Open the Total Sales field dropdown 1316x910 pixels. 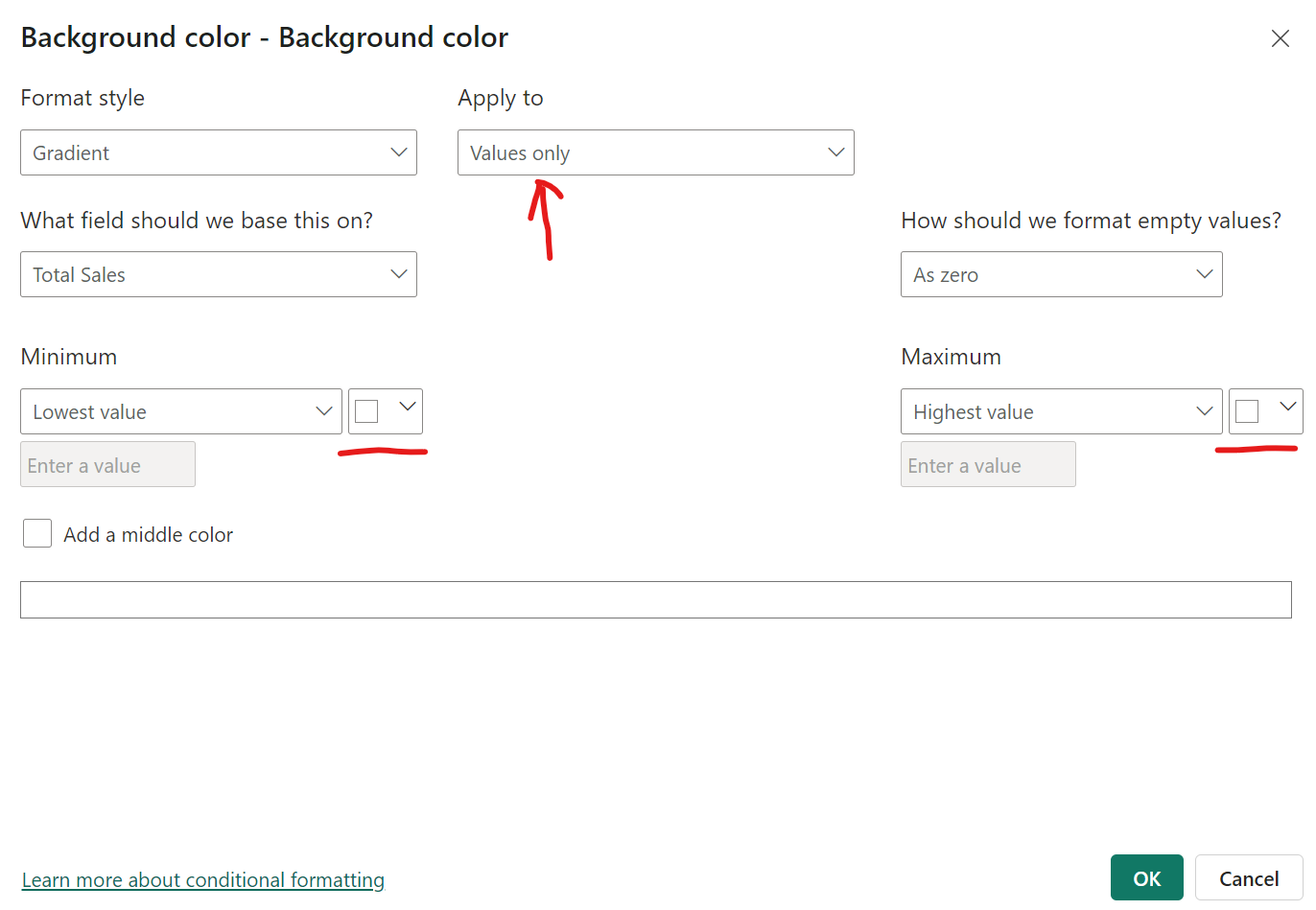[219, 274]
